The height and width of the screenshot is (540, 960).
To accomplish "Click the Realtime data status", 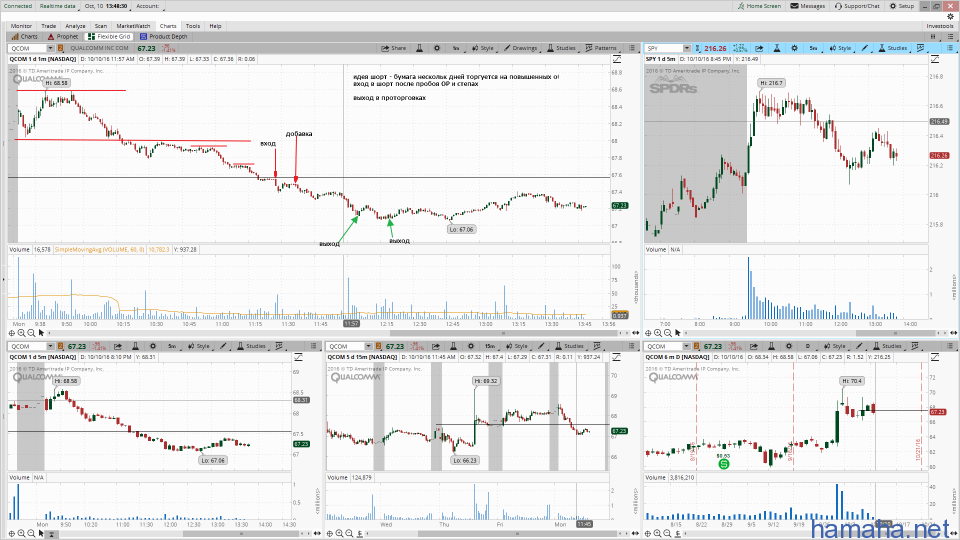I will click(x=58, y=6).
